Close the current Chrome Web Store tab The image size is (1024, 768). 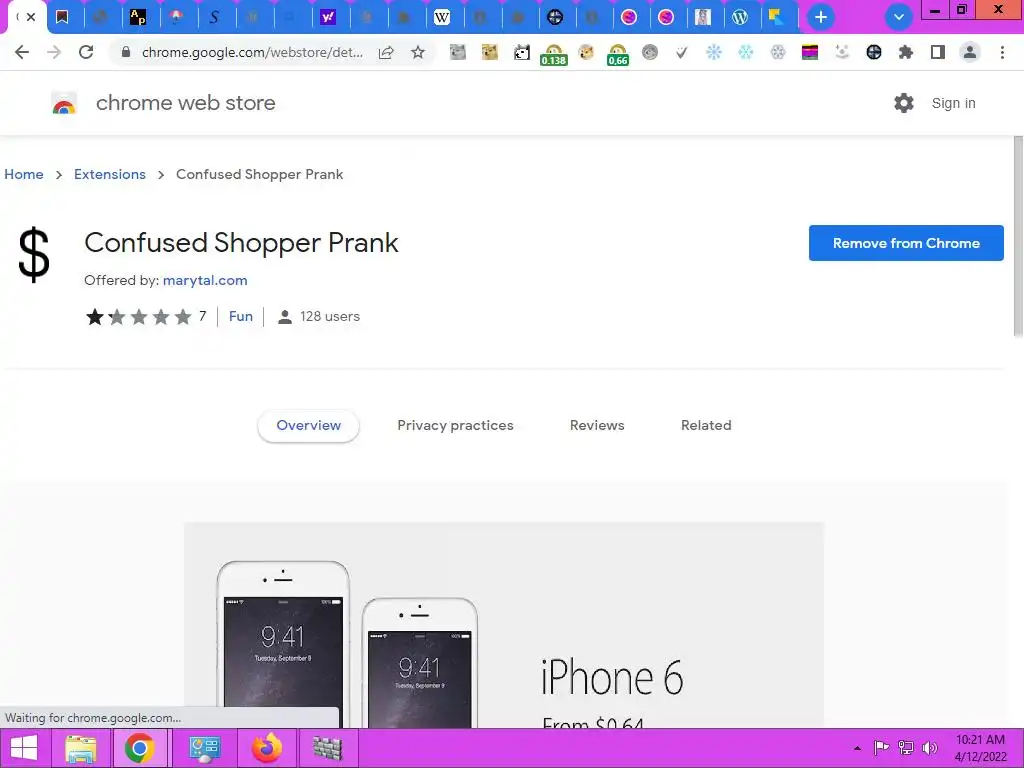(x=31, y=17)
